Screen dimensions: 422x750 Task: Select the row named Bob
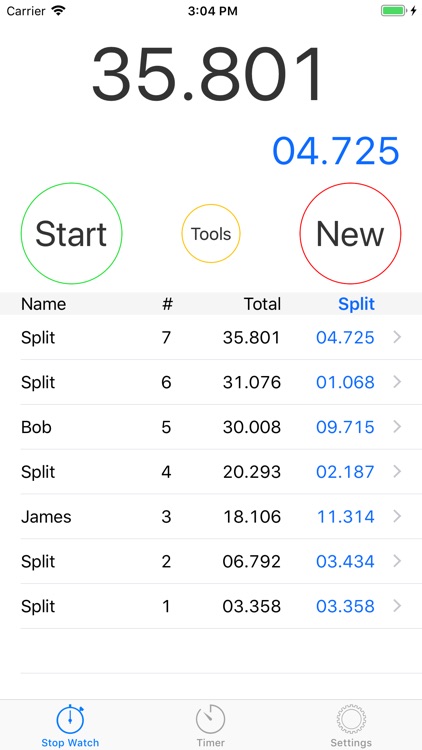click(211, 427)
